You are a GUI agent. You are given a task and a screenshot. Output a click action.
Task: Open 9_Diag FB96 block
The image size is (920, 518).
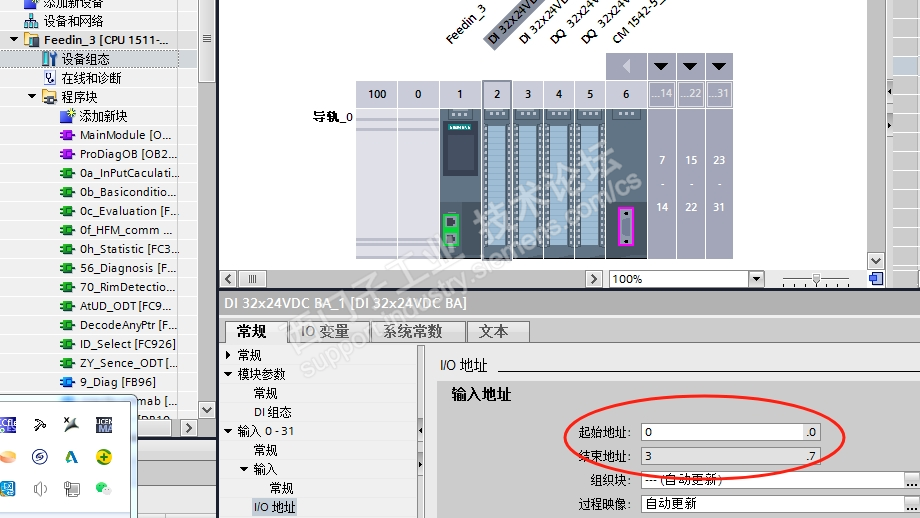pos(117,382)
